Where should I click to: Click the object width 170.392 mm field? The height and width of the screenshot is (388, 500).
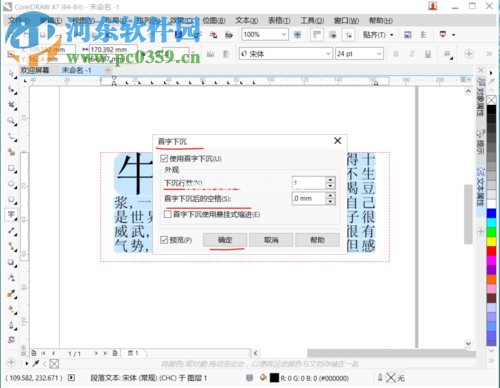coord(113,49)
